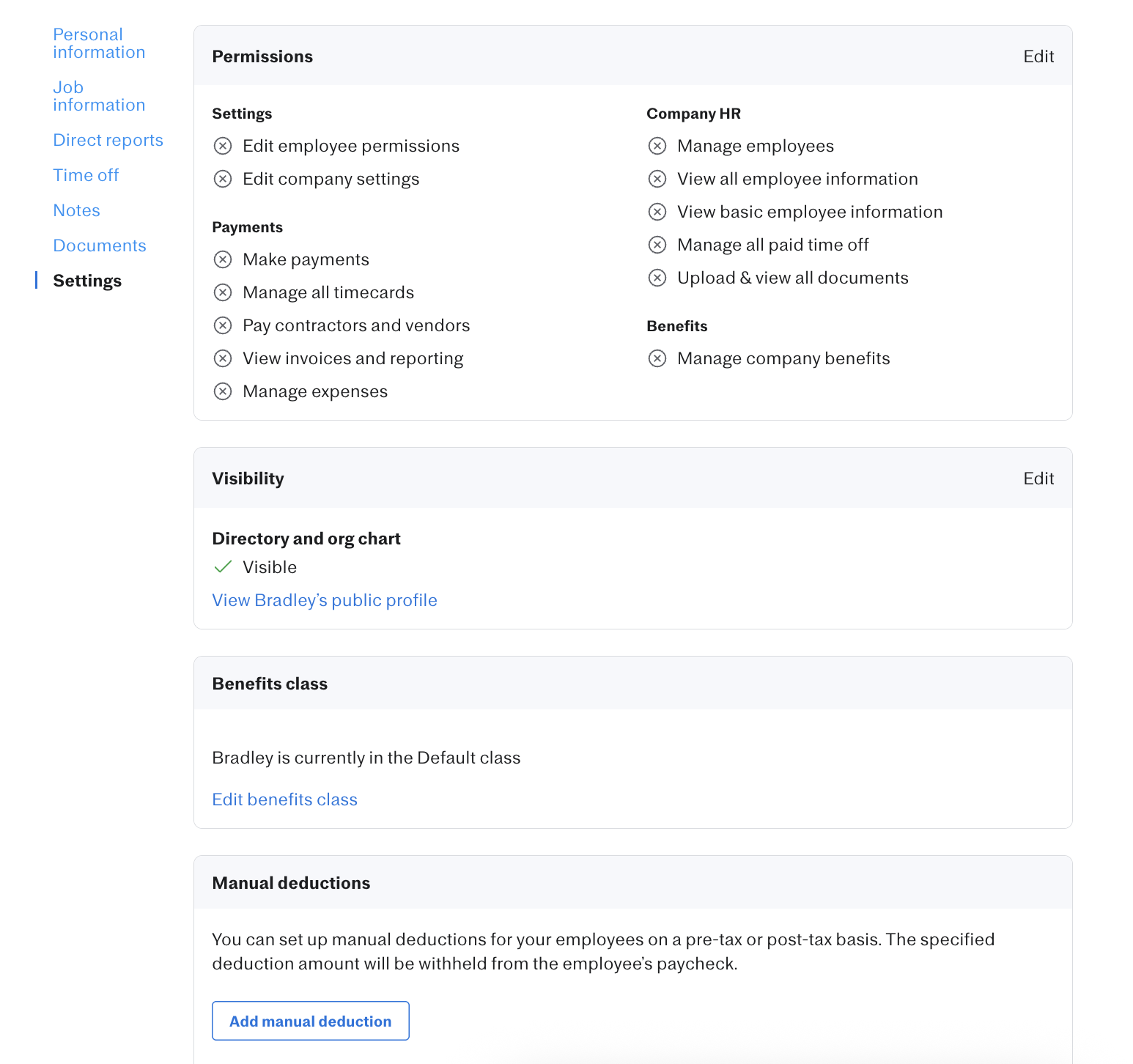Click the X icon beside Upload & view all documents
The width and height of the screenshot is (1133, 1064).
(657, 278)
